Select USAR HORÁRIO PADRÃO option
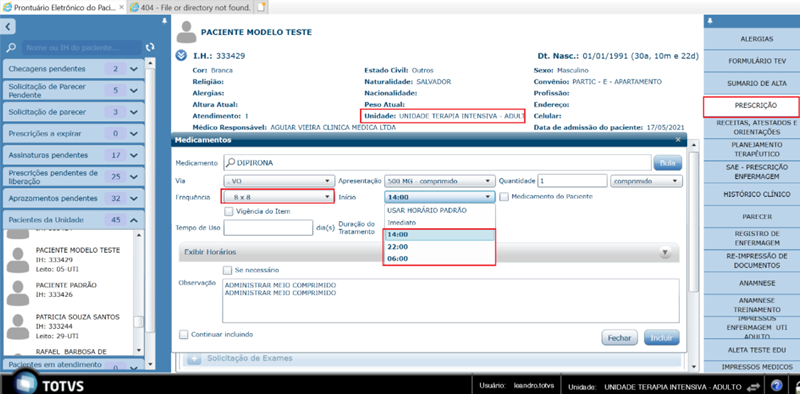 click(439, 210)
